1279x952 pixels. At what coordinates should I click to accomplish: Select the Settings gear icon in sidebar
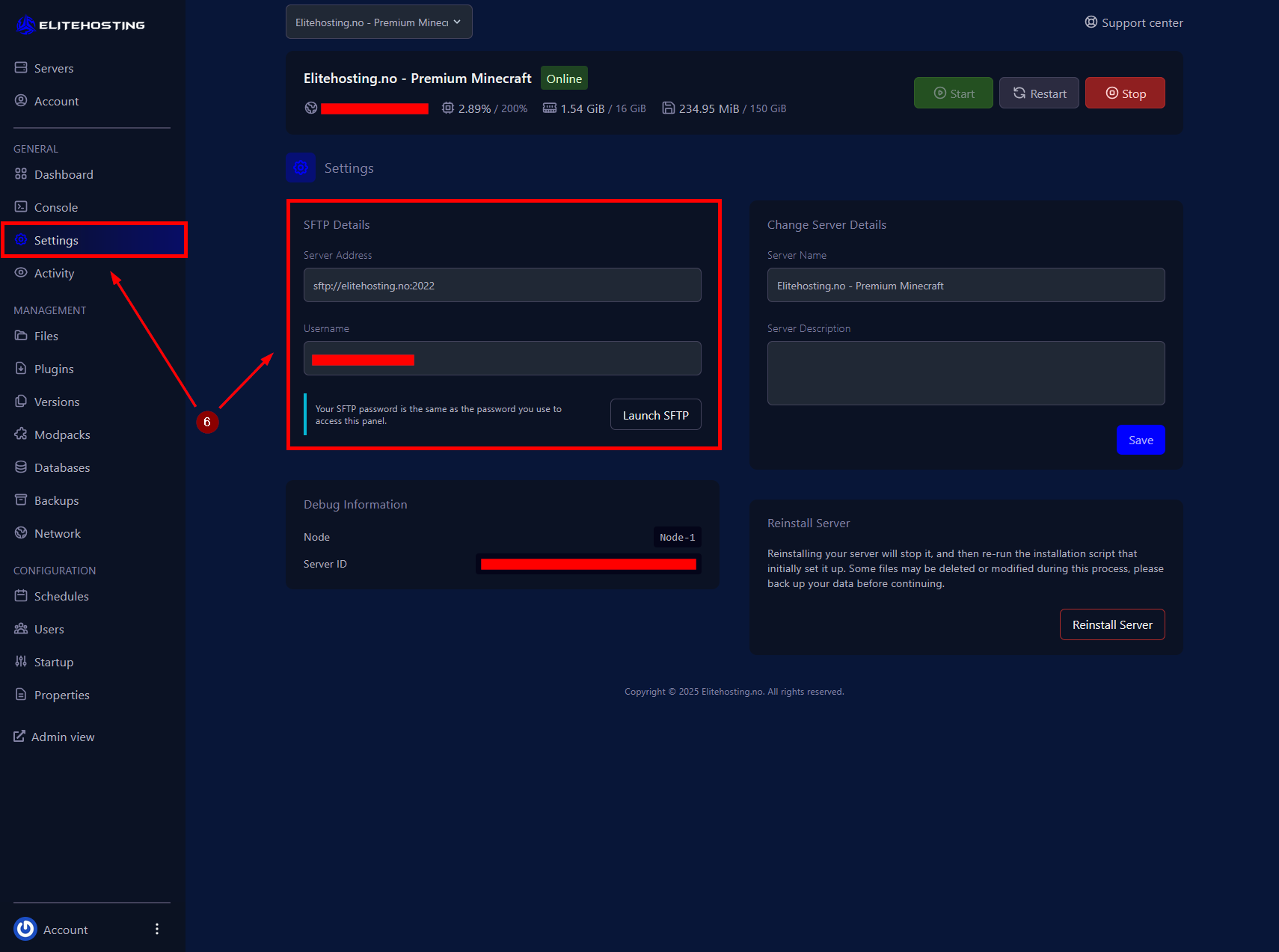point(21,240)
